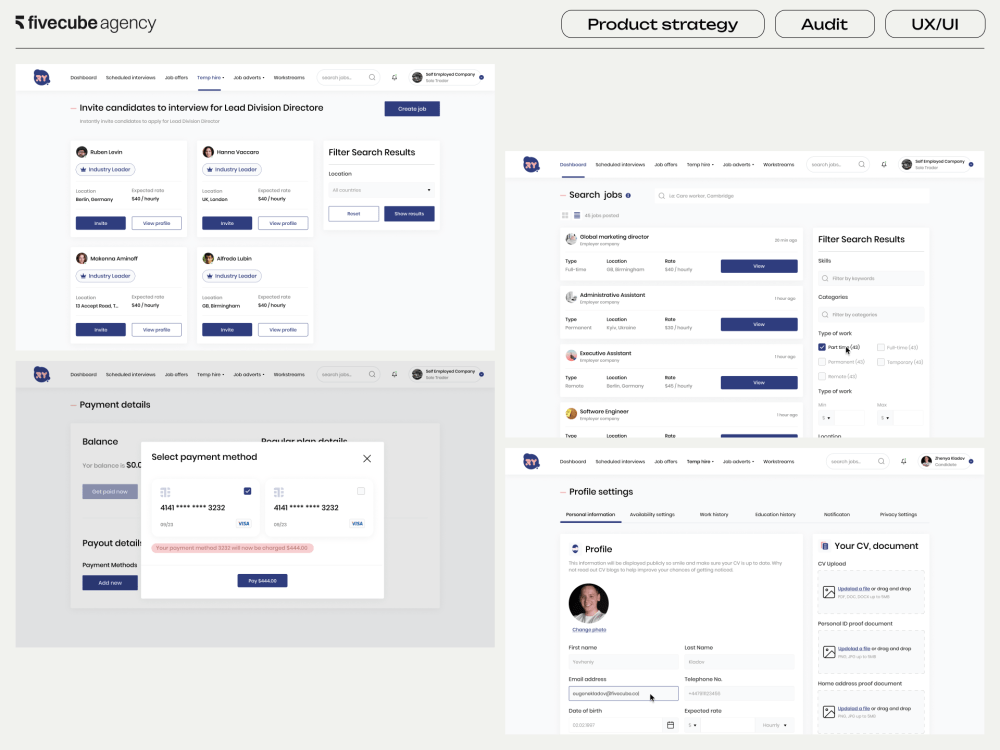Screen dimensions: 1000x750
Task: Click the Change photo link
Action: [x=589, y=629]
